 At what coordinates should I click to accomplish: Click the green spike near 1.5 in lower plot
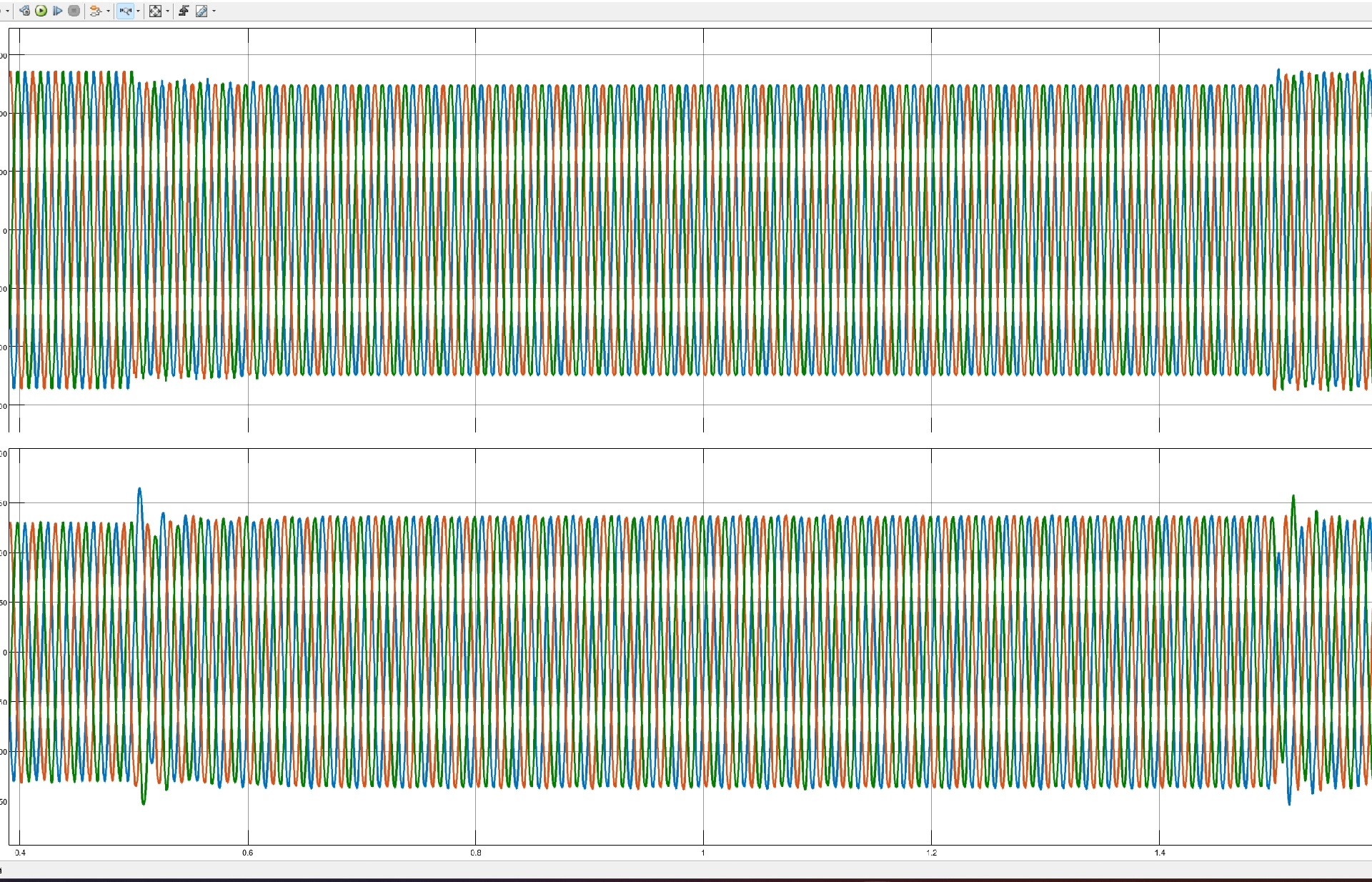pos(1293,500)
